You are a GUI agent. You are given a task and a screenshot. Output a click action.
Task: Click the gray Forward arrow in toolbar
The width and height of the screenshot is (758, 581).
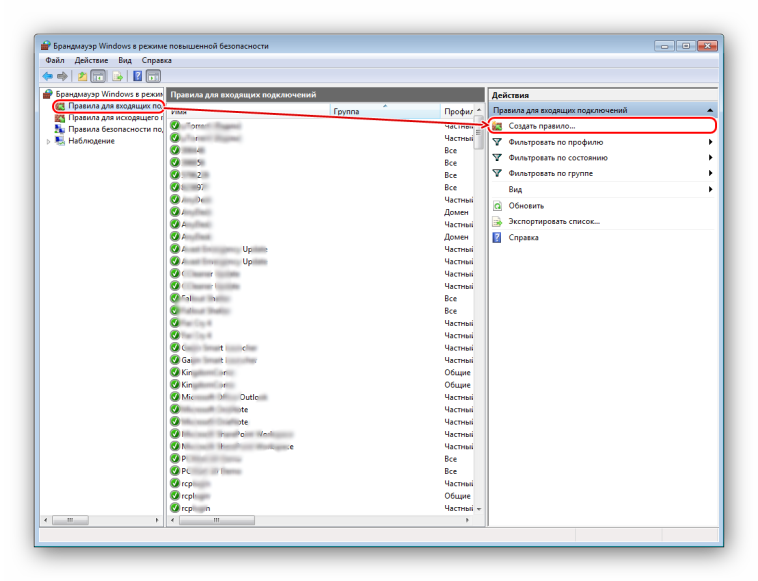pyautogui.click(x=62, y=76)
